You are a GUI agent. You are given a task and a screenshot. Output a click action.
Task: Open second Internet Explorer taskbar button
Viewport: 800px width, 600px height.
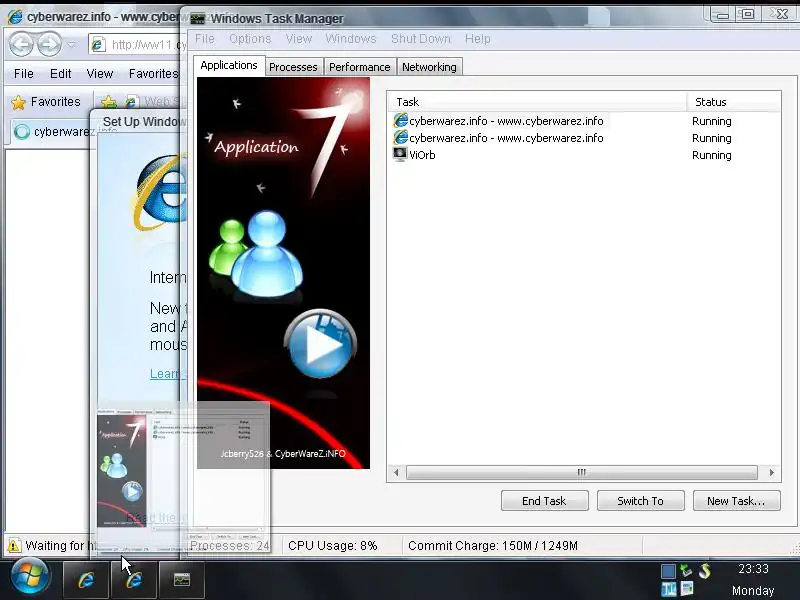134,580
